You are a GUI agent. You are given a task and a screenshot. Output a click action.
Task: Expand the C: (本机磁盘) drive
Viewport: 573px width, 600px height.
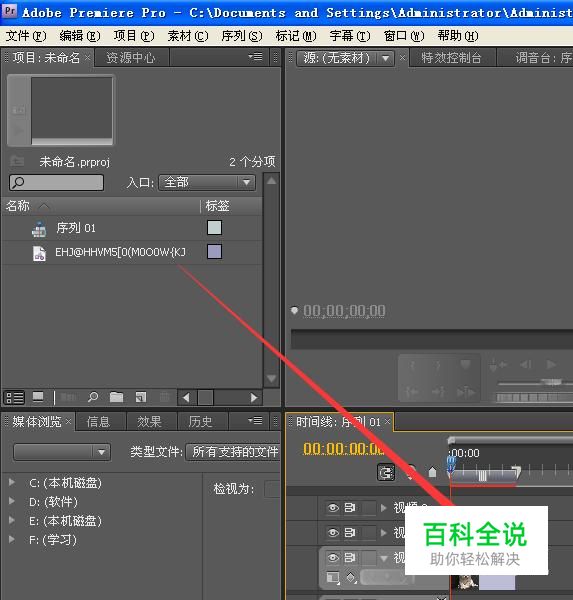pyautogui.click(x=12, y=483)
